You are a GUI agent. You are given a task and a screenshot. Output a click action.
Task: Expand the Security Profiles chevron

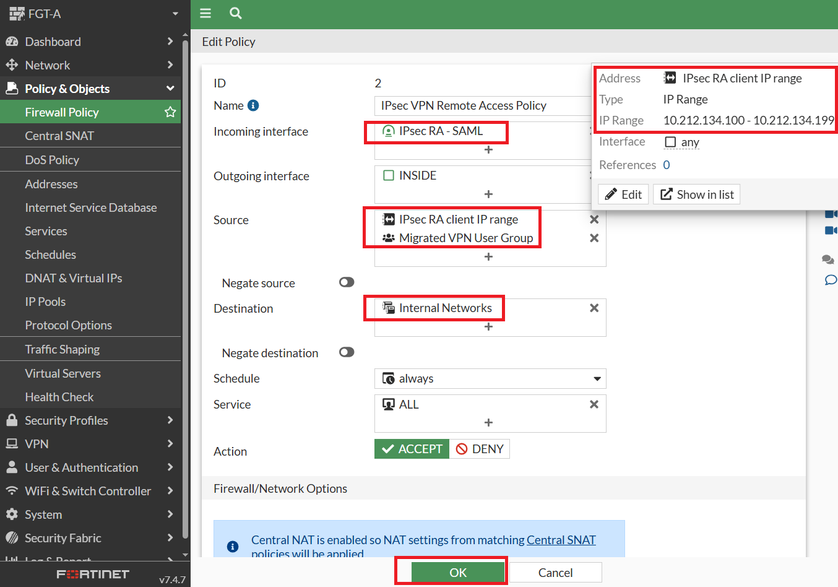tap(170, 420)
